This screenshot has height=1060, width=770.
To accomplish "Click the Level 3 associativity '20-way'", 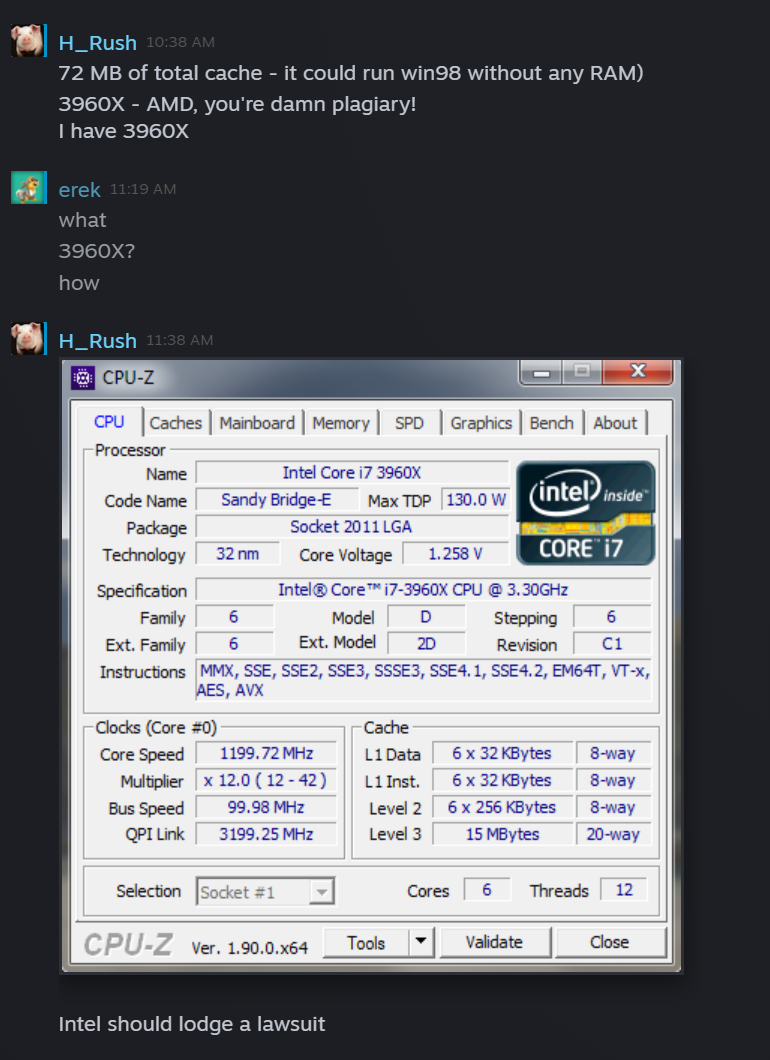I will click(613, 834).
